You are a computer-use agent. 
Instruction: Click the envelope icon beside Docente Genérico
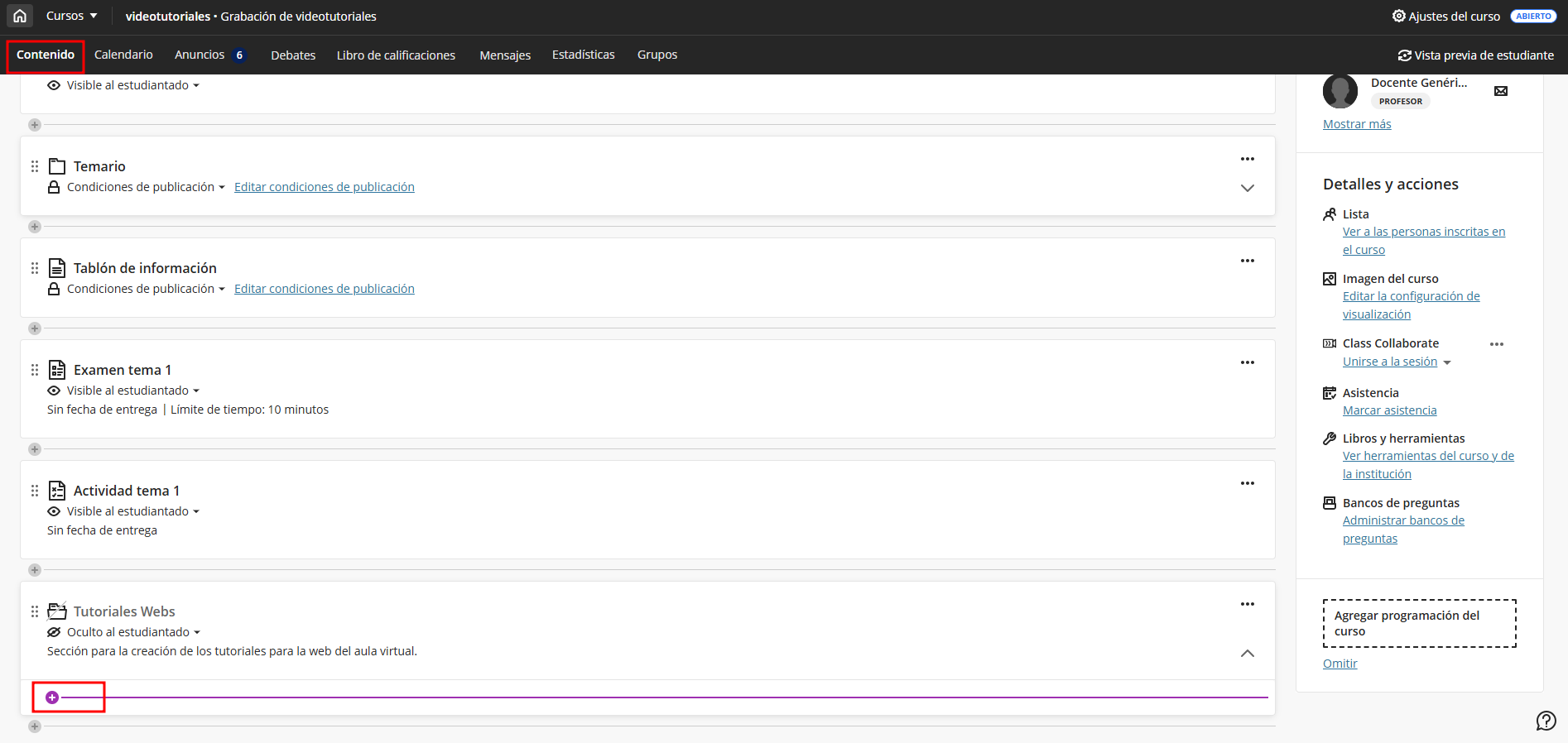(1500, 91)
